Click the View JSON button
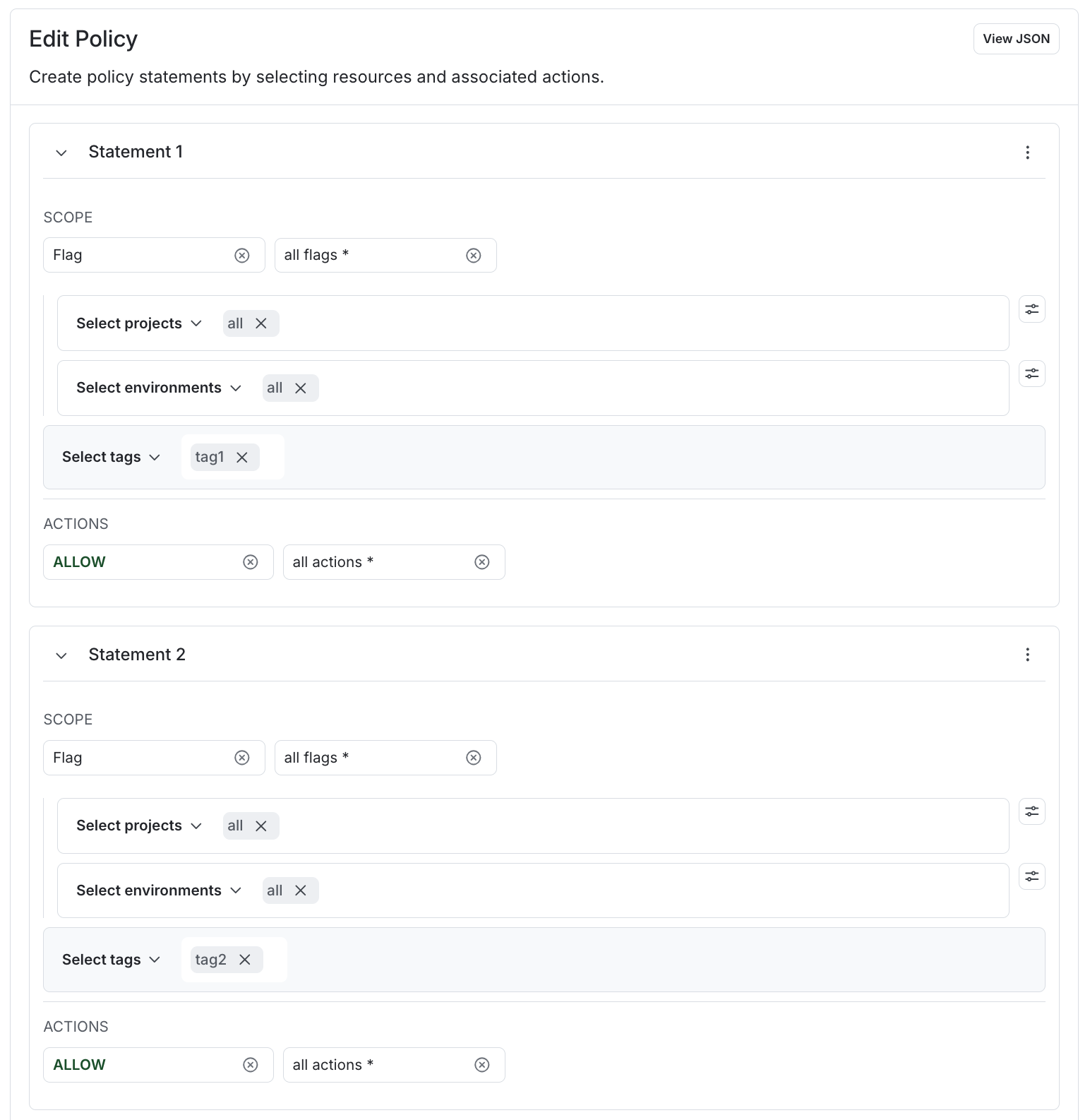This screenshot has height=1120, width=1090. tap(1016, 39)
